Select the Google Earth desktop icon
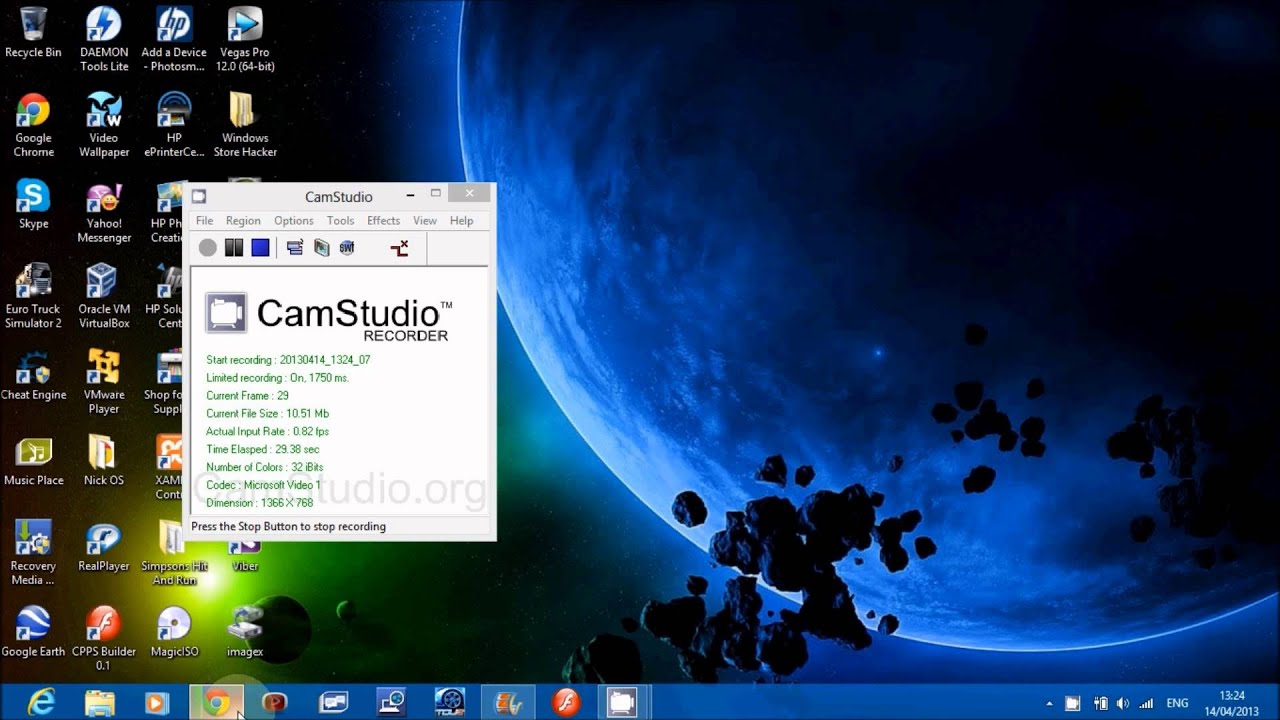This screenshot has height=720, width=1280. (33, 632)
